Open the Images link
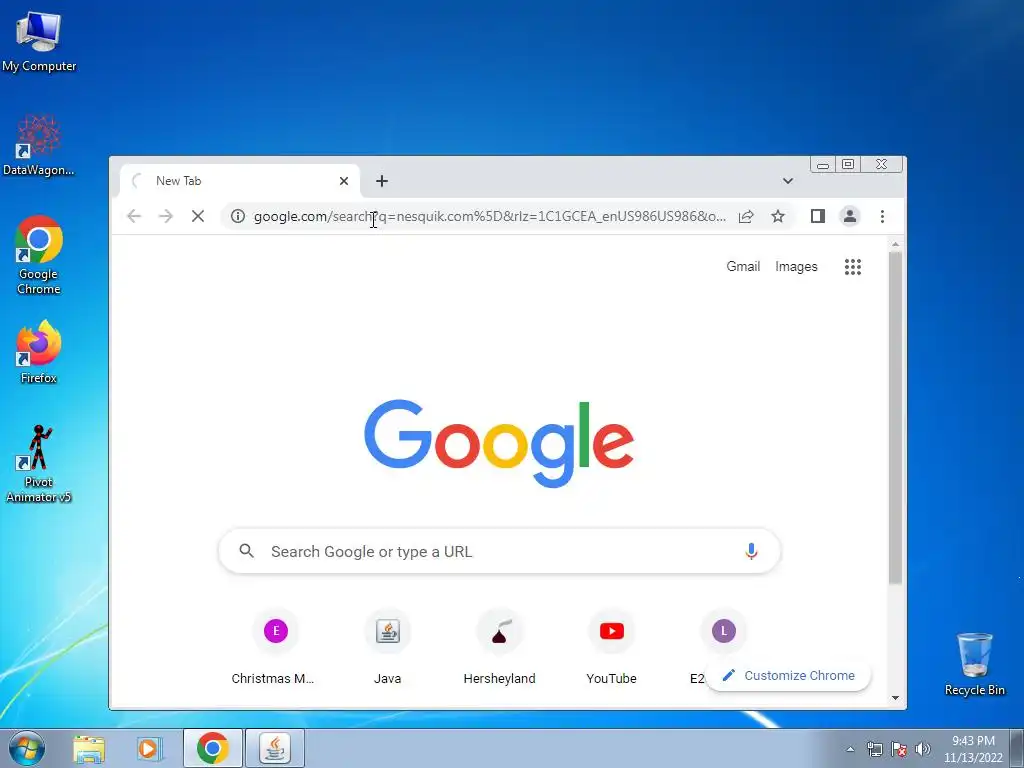Viewport: 1024px width, 768px height. 796,266
